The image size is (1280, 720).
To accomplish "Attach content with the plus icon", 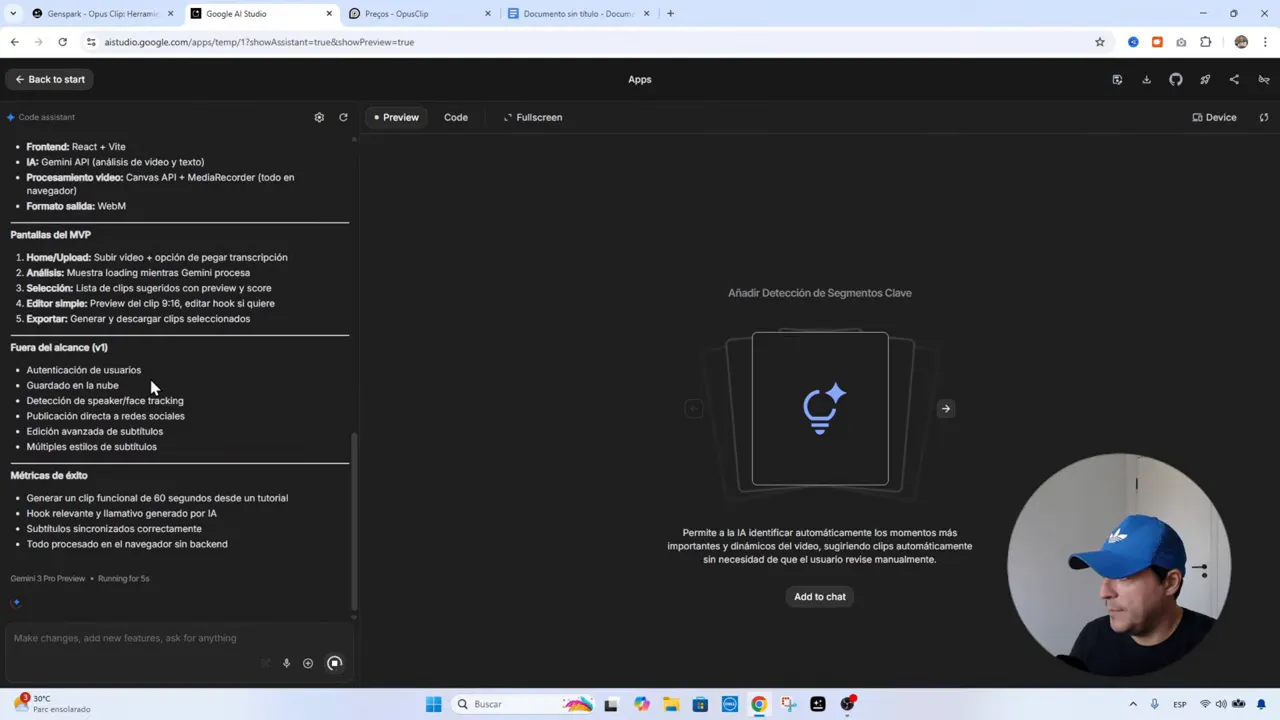I will coord(308,662).
